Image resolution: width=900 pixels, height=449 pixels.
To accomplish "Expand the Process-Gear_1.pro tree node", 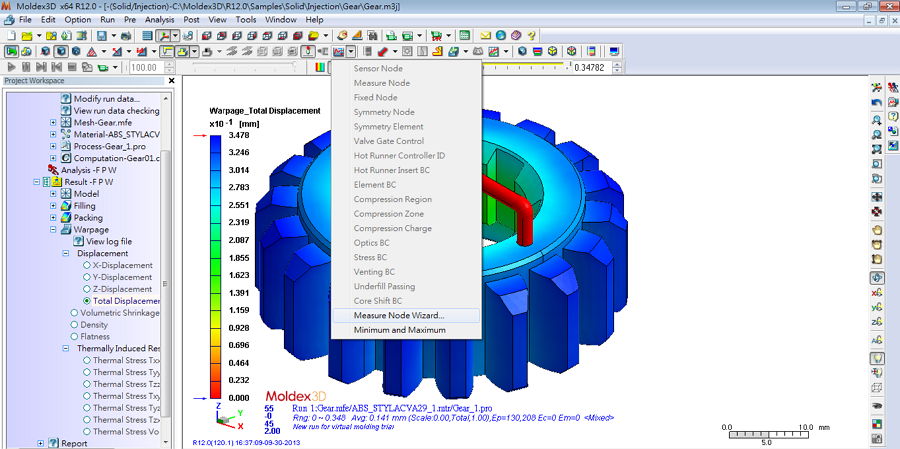I will point(53,146).
